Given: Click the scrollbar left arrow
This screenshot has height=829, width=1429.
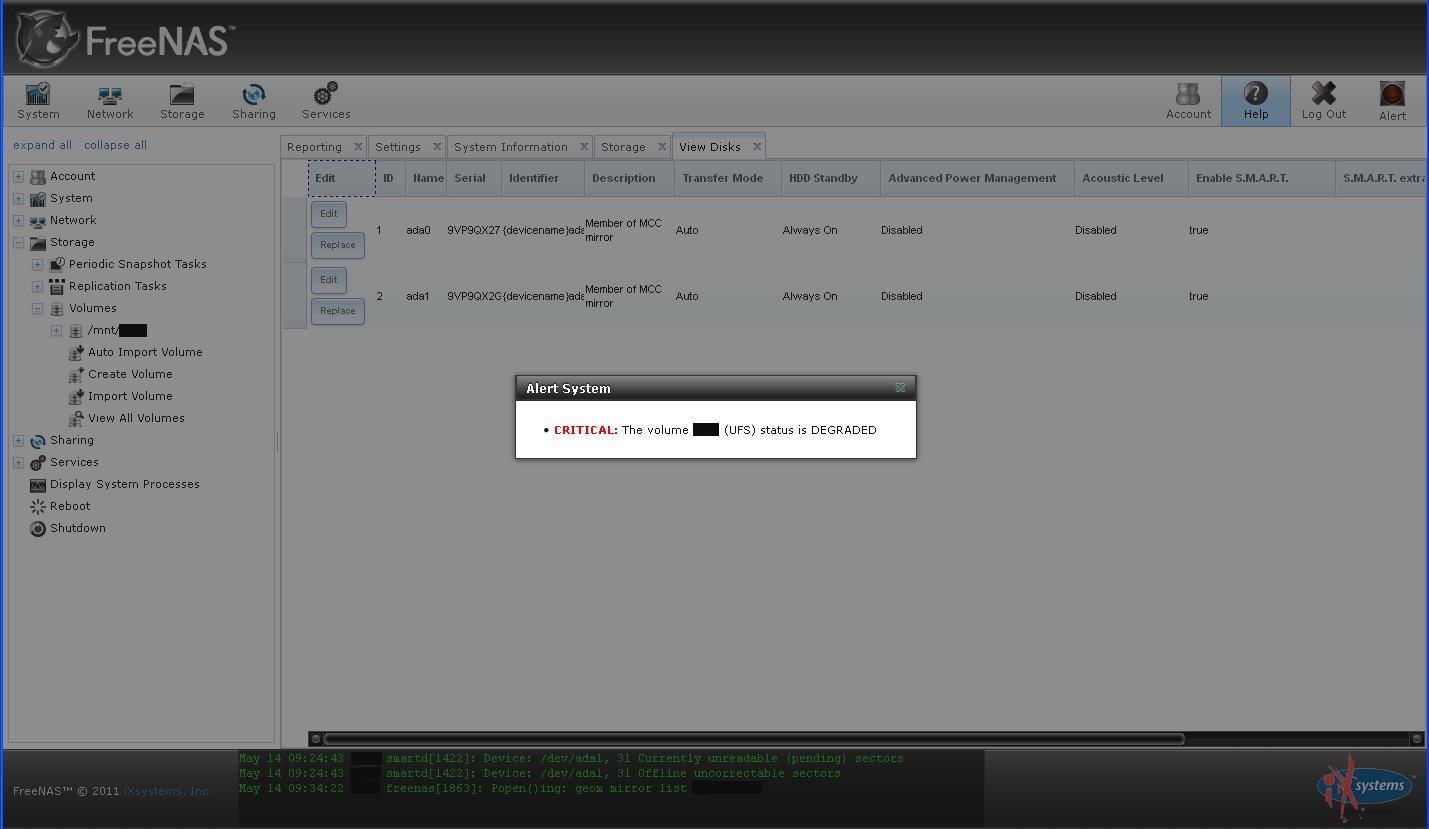Looking at the screenshot, I should coord(315,739).
